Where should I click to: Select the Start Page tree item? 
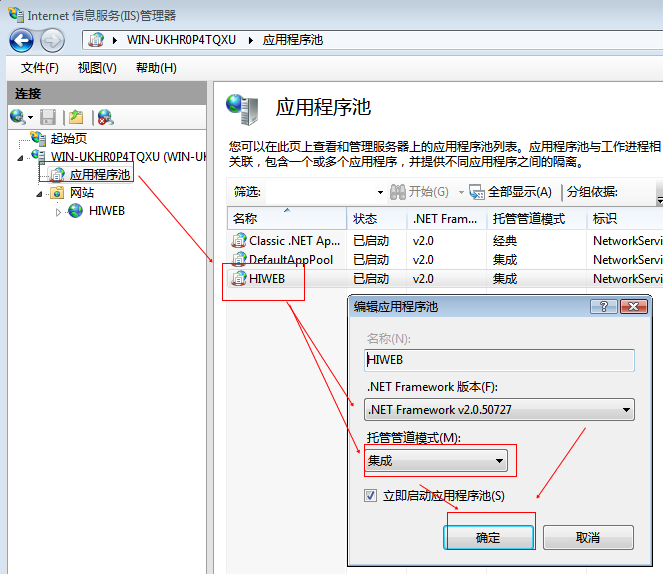pos(69,138)
